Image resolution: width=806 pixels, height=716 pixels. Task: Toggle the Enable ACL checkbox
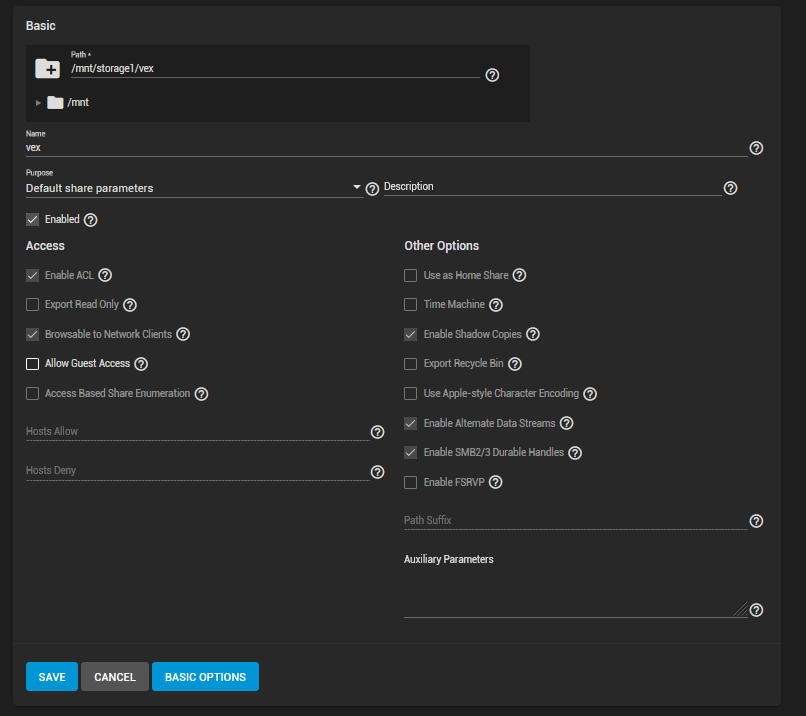(x=32, y=276)
